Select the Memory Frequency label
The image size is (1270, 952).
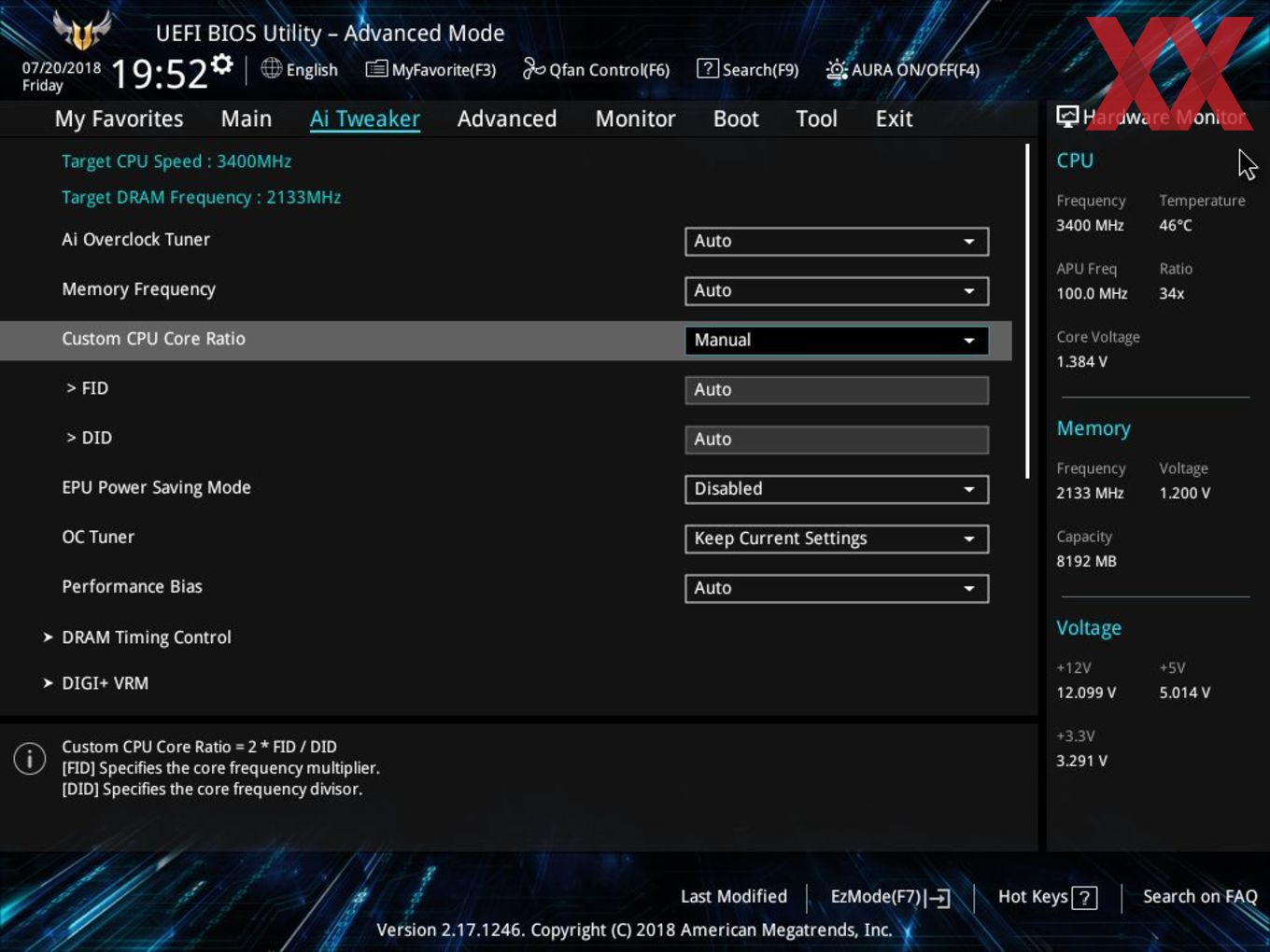click(139, 289)
